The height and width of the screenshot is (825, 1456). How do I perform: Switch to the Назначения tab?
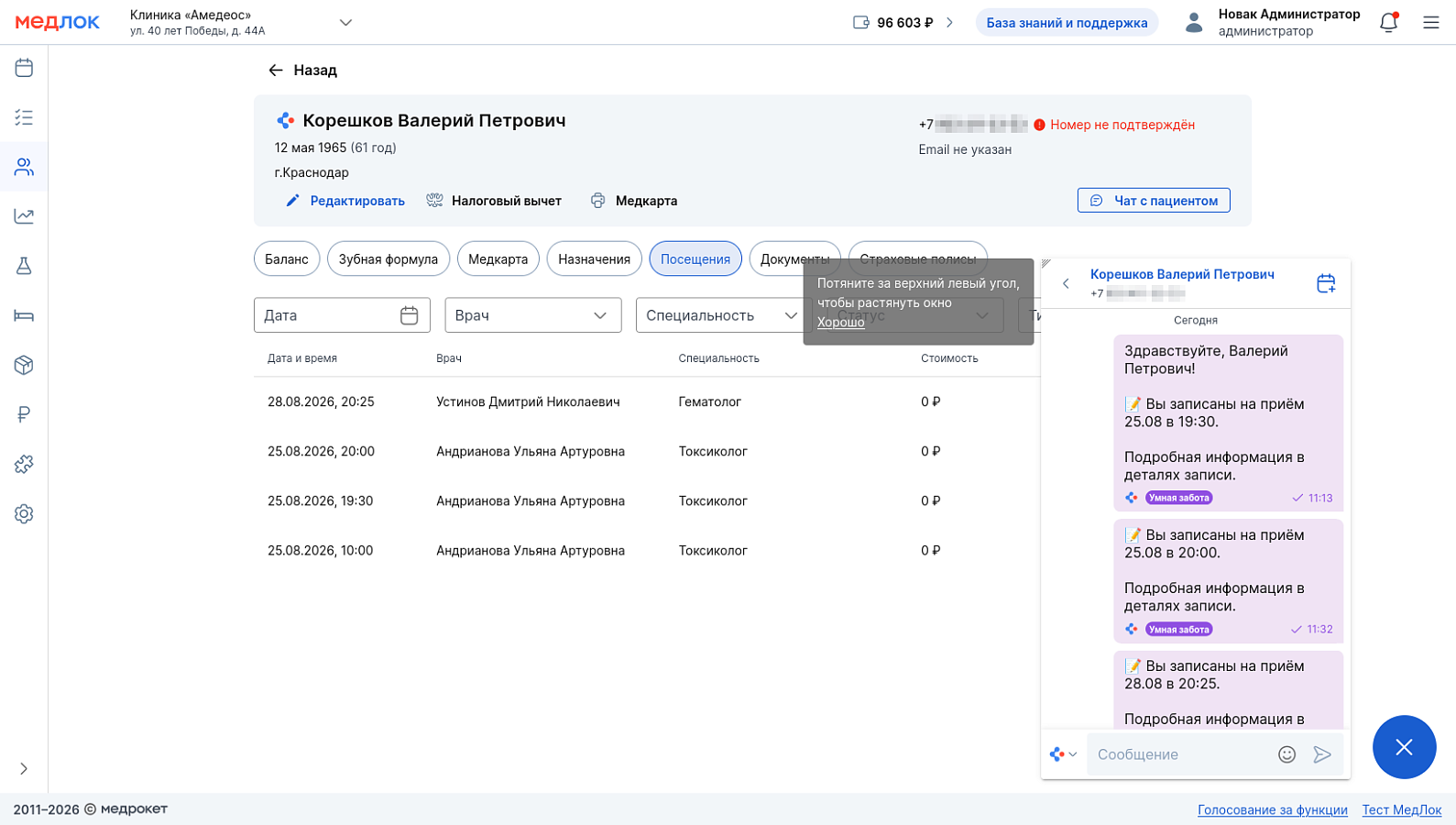point(595,259)
